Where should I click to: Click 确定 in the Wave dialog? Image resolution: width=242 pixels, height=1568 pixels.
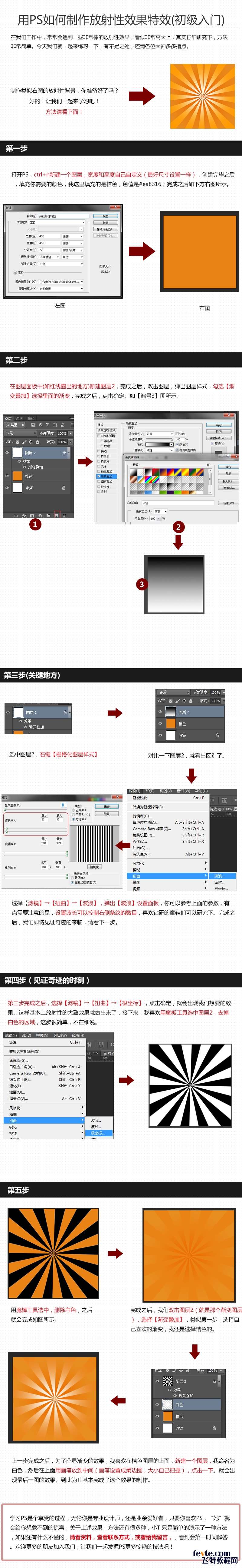(x=106, y=806)
